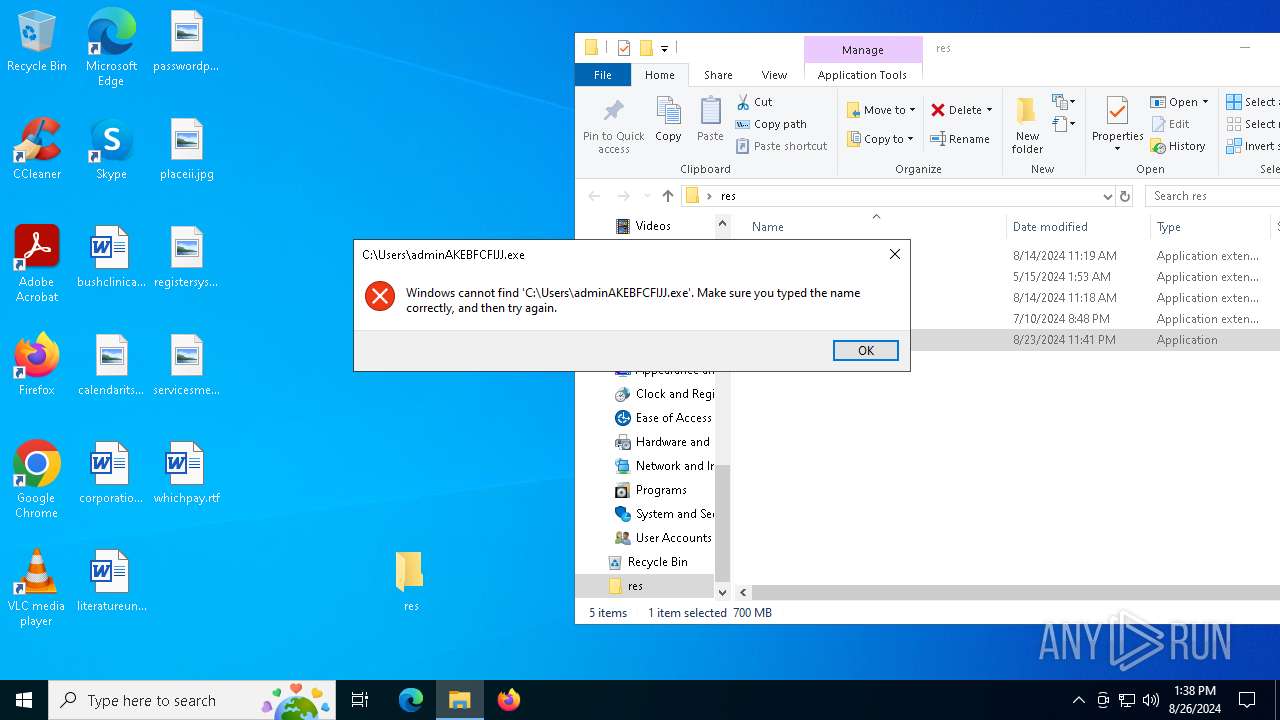The width and height of the screenshot is (1280, 720).
Task: Focus the Search res field
Action: [x=1212, y=196]
